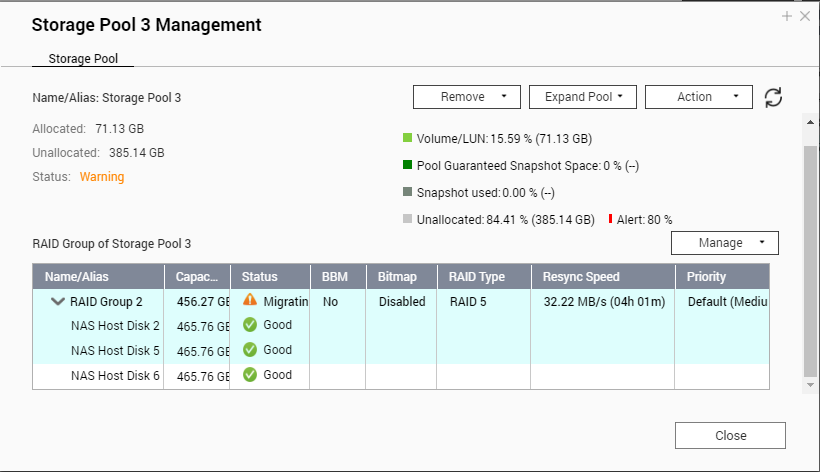
Task: Refresh the storage pool information
Action: coord(773,97)
